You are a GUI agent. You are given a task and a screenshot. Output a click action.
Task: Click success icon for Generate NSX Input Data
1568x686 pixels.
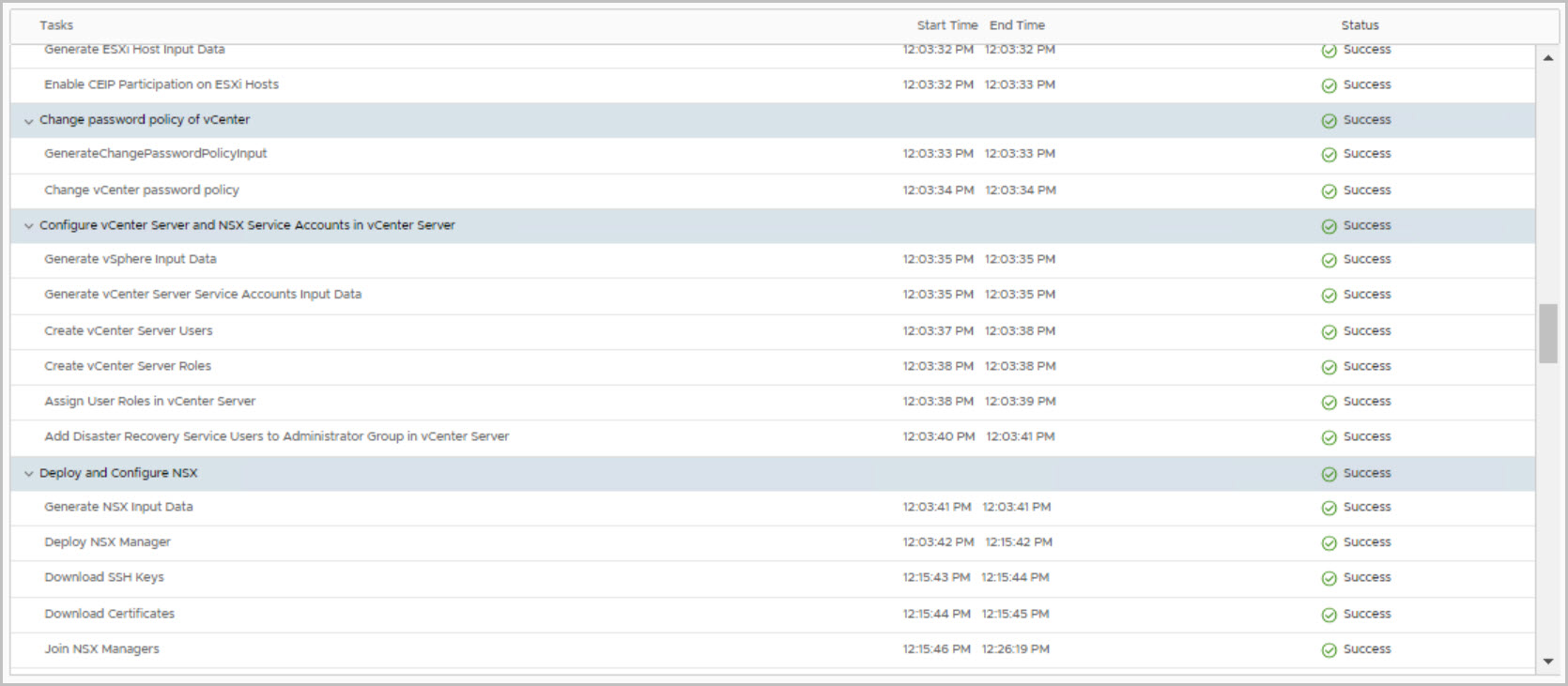point(1329,509)
